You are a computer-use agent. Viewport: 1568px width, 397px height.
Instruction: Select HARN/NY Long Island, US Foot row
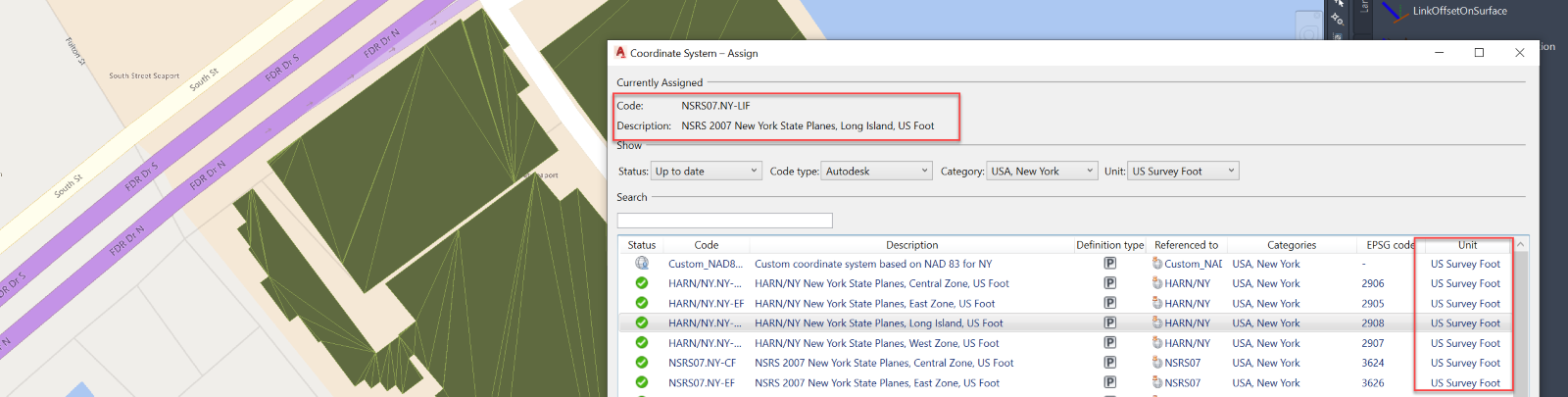click(878, 323)
